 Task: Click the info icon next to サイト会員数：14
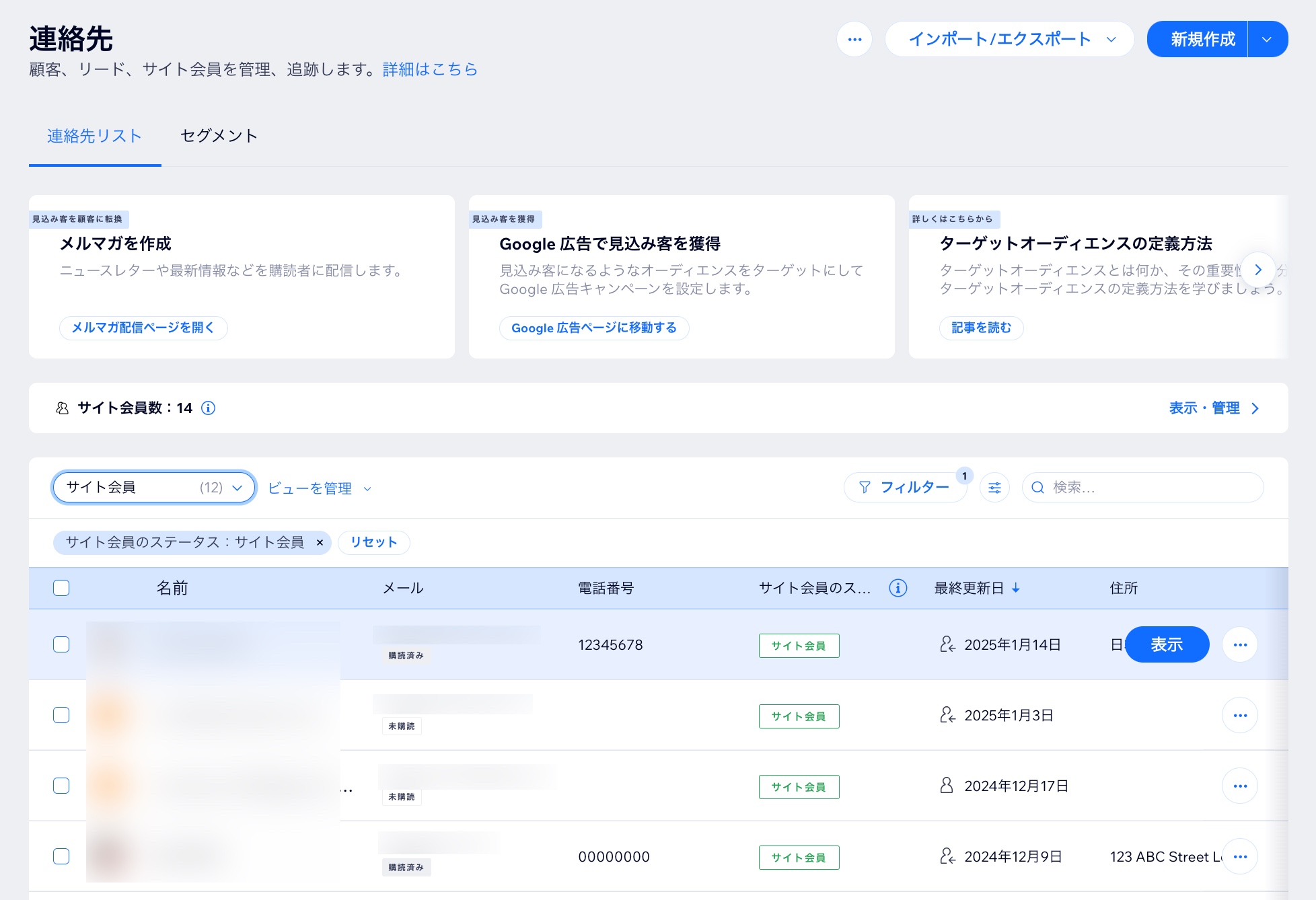[209, 408]
